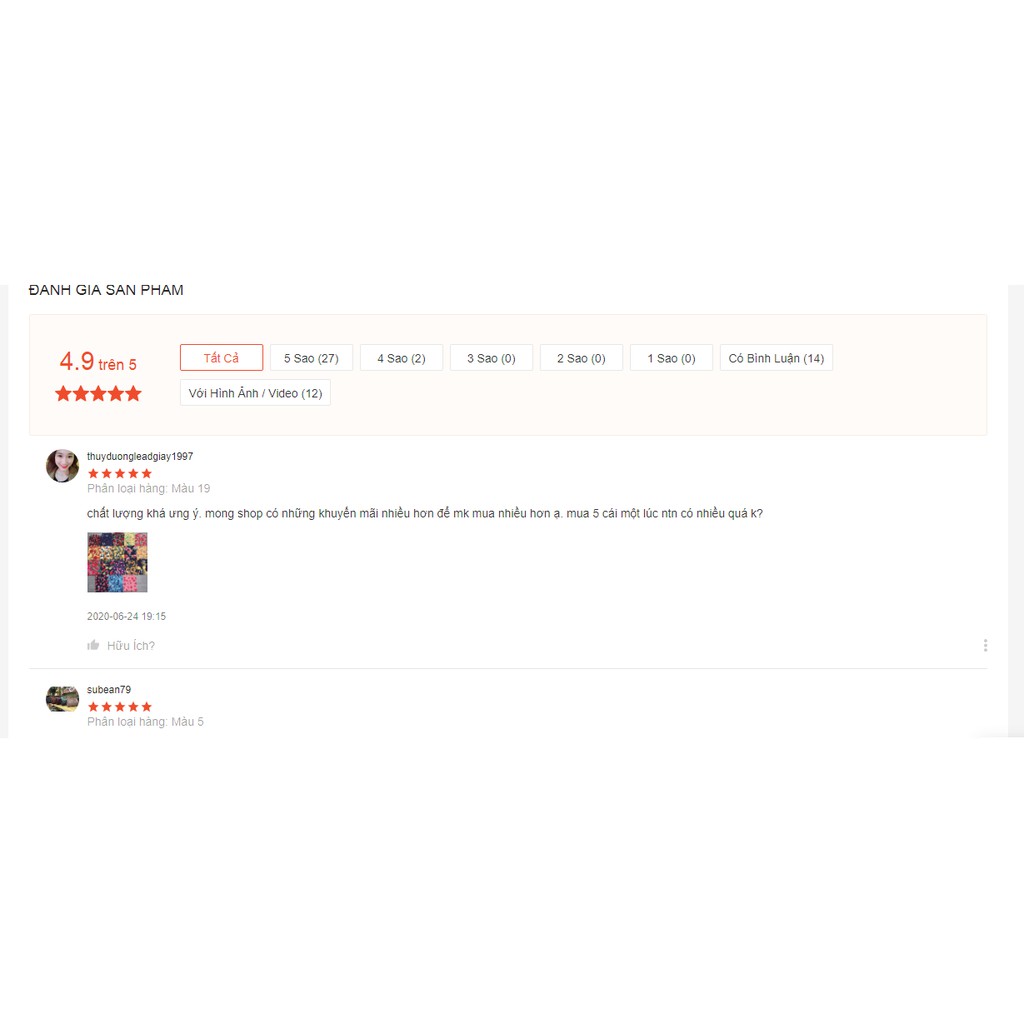Viewport: 1024px width, 1024px height.
Task: Filter reviews by 2 Sao (0)
Action: coord(581,358)
